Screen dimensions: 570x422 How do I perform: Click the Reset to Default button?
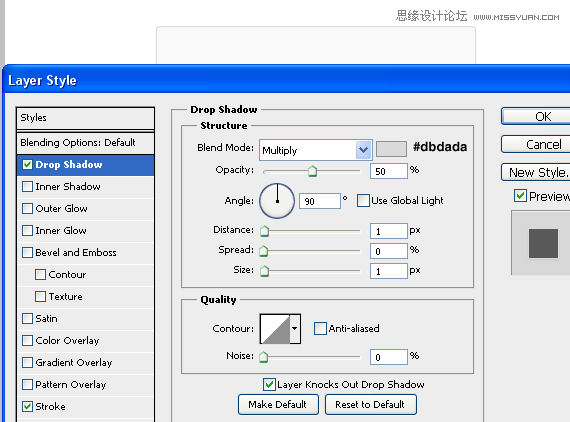pyautogui.click(x=370, y=405)
